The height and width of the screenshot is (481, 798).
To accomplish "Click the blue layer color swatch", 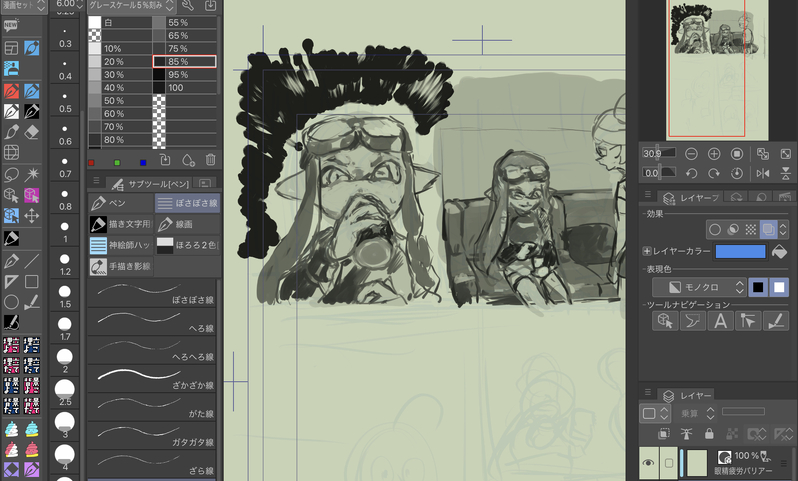I will coord(740,251).
